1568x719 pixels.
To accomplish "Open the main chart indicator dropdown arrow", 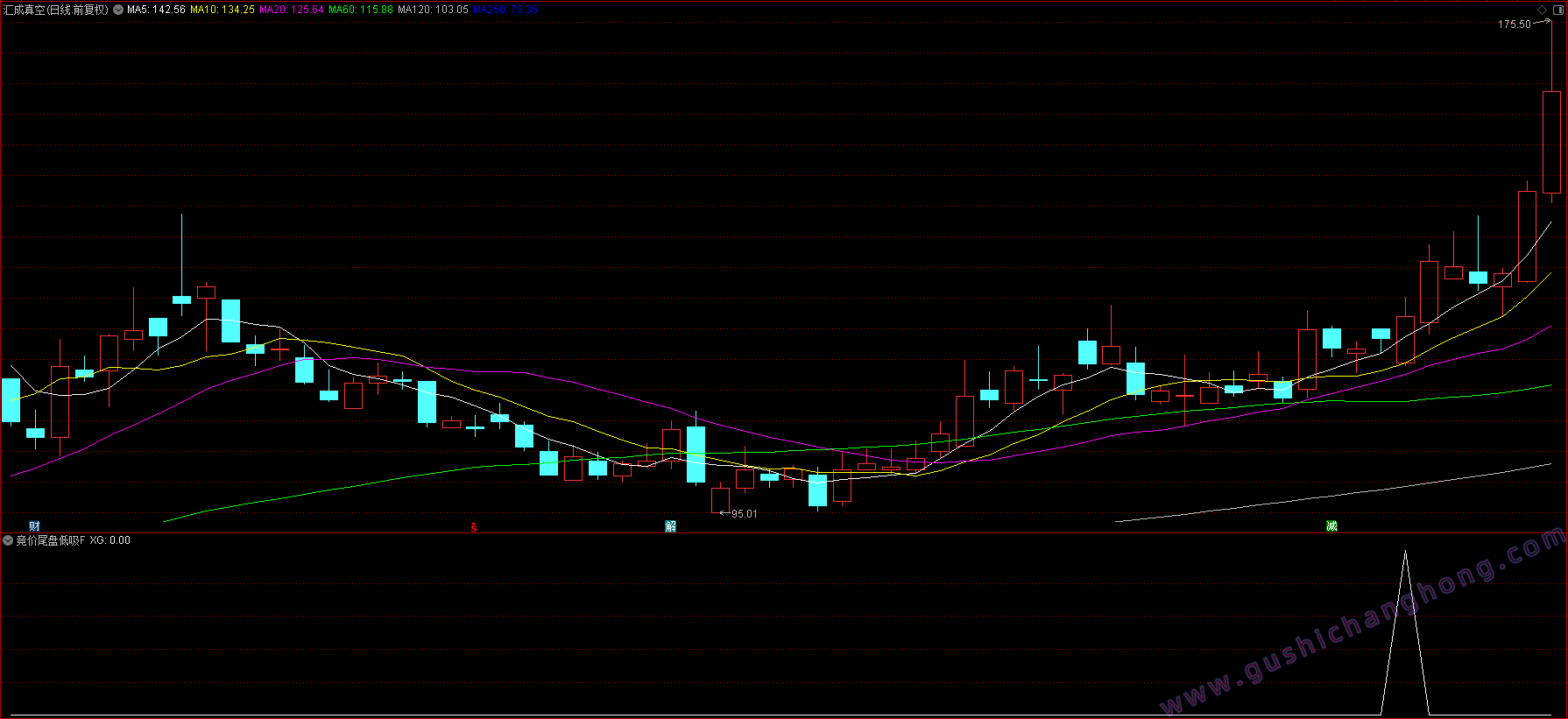I will [x=118, y=10].
